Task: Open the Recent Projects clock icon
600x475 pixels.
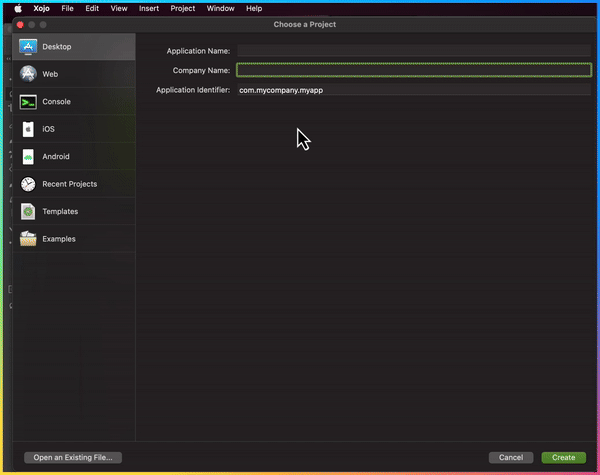Action: [x=28, y=184]
